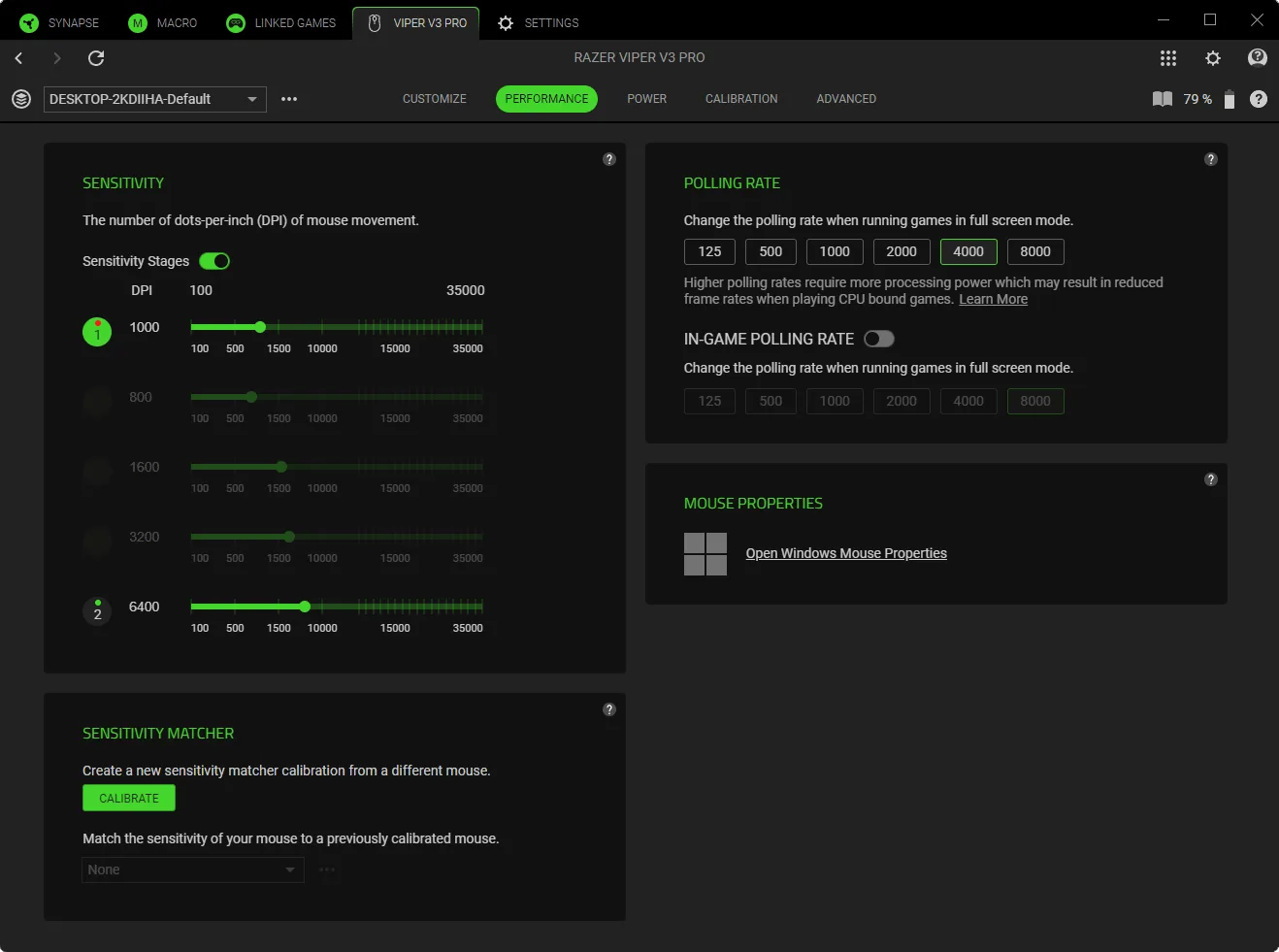Click the forward navigation arrow
1279x952 pixels.
[57, 58]
